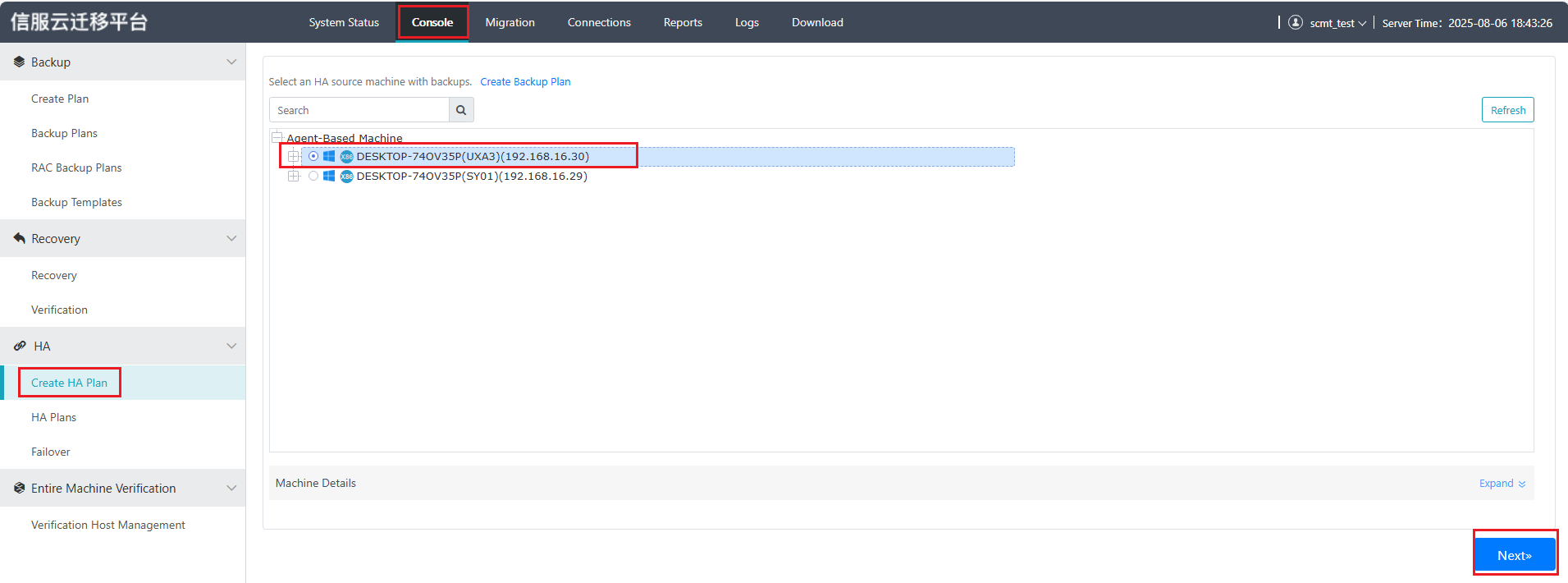1568x583 pixels.
Task: Open the Logs tab
Action: [x=747, y=22]
